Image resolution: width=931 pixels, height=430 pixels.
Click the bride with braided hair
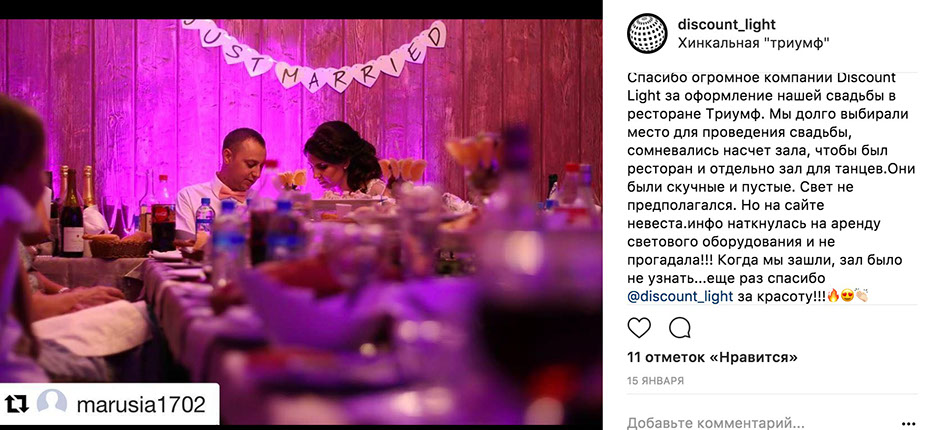(346, 162)
